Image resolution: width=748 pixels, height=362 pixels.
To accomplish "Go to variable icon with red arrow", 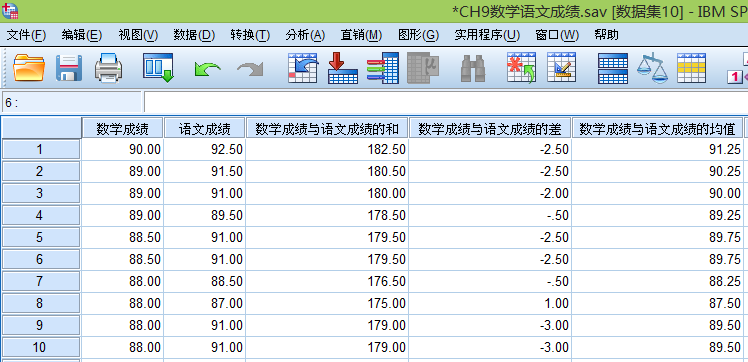I will (x=343, y=68).
